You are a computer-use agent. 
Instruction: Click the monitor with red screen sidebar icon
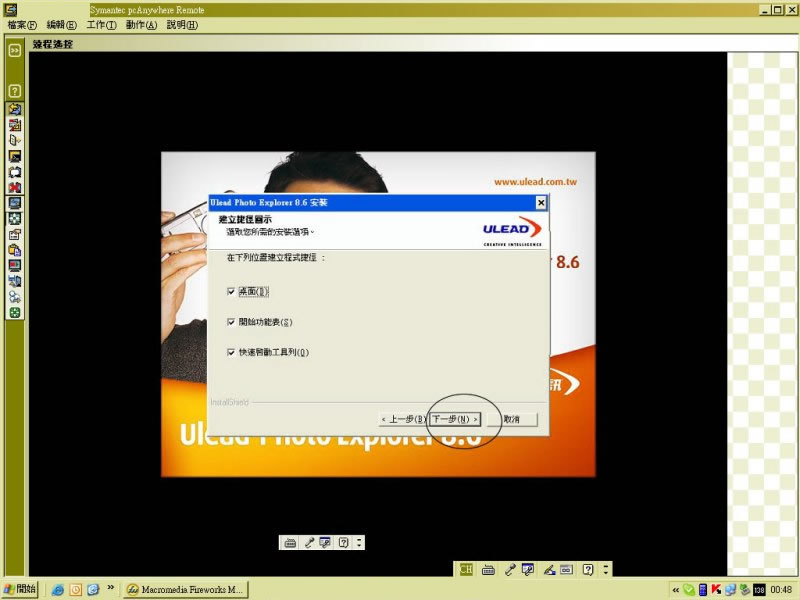click(x=15, y=266)
